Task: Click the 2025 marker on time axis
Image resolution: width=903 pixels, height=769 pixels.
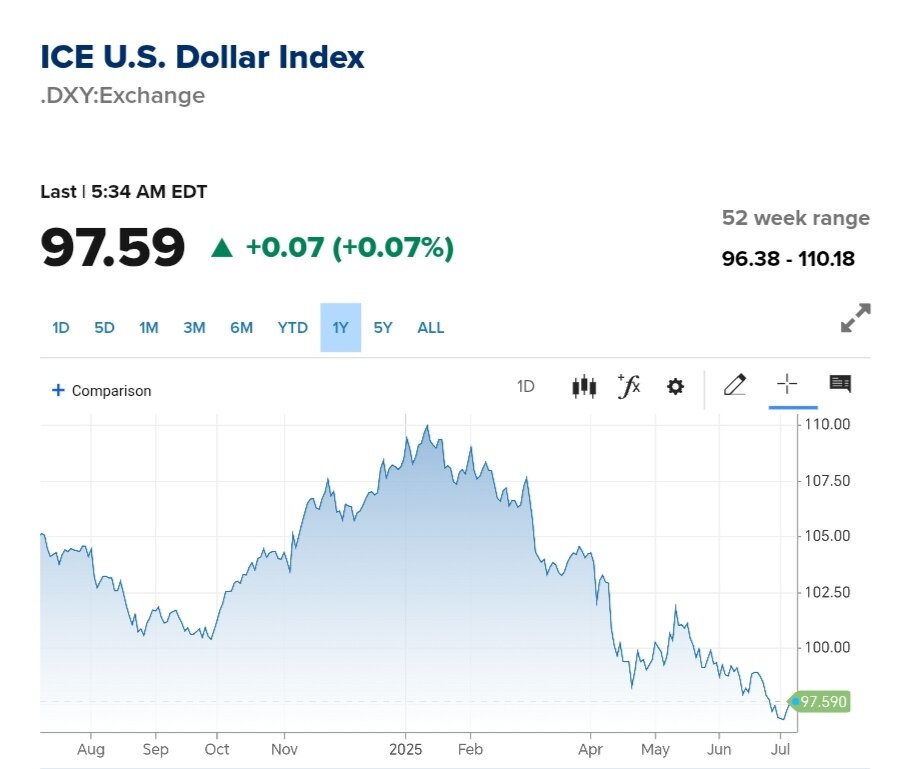Action: coord(405,749)
